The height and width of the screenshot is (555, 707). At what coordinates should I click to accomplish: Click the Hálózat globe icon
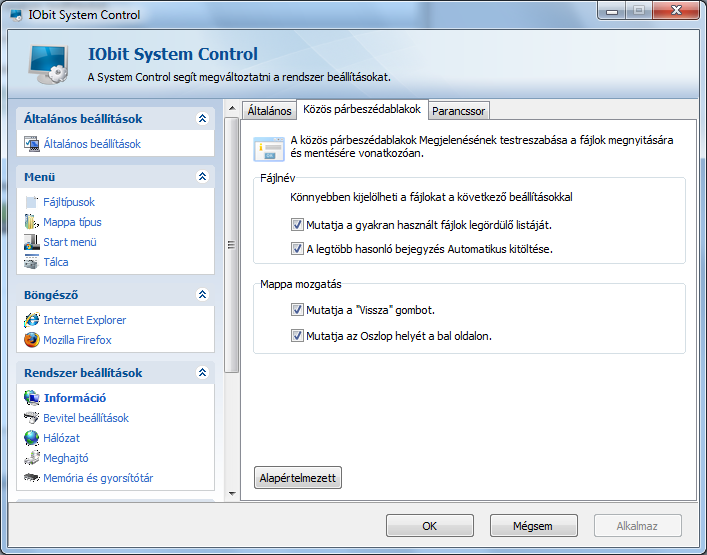tap(32, 438)
